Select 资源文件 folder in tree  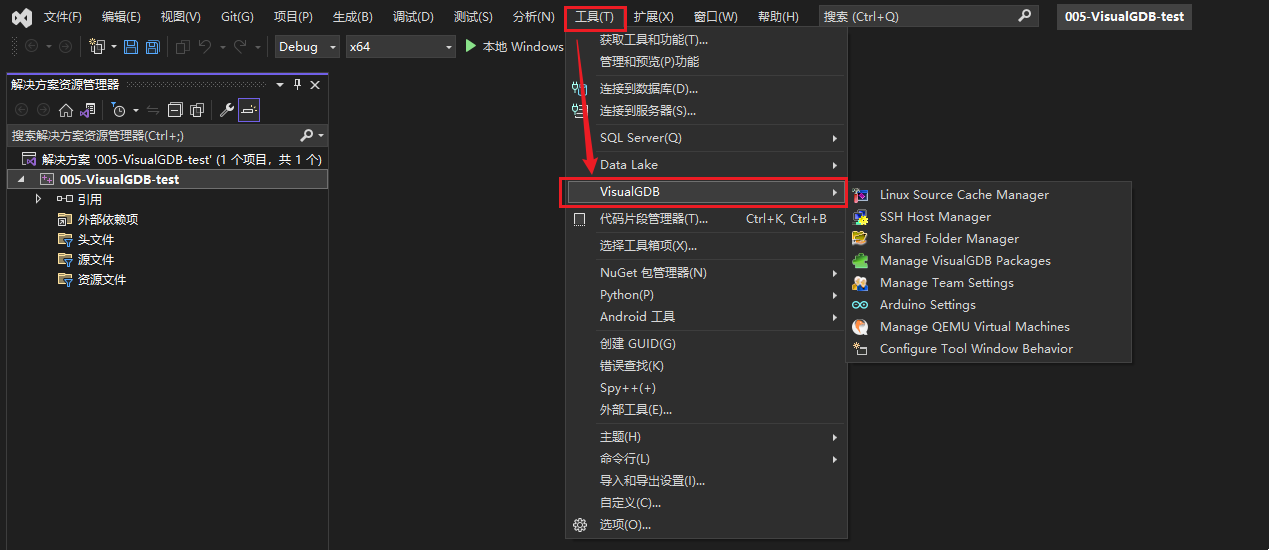pos(102,280)
